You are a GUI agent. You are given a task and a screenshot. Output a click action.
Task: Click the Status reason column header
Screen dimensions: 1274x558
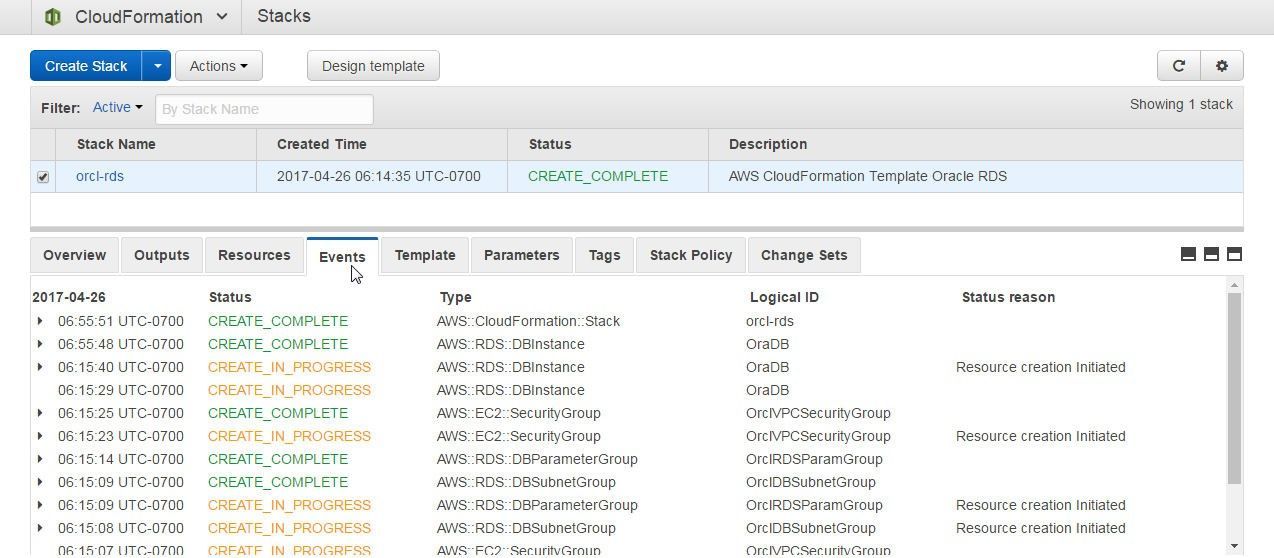point(1008,297)
